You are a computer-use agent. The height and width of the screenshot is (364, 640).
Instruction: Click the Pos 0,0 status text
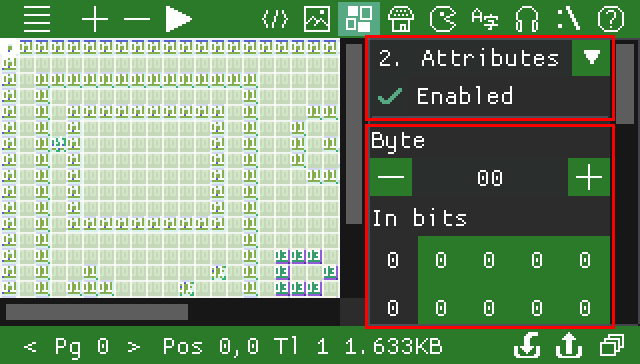click(211, 347)
